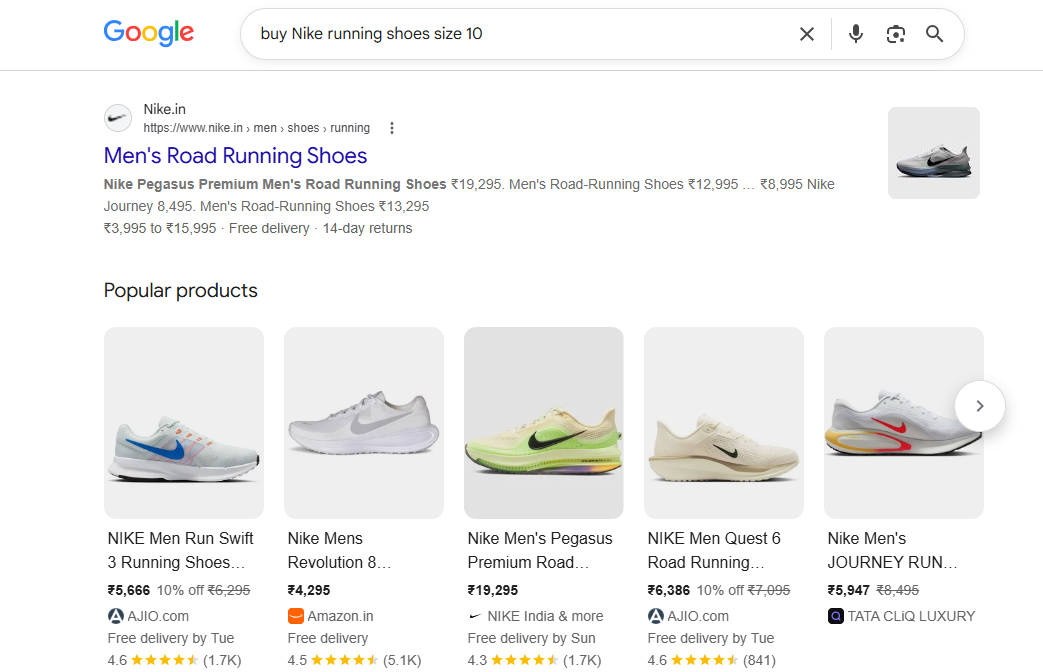Click the Popular products heading
Screen dimensions: 1043x672
pos(180,291)
